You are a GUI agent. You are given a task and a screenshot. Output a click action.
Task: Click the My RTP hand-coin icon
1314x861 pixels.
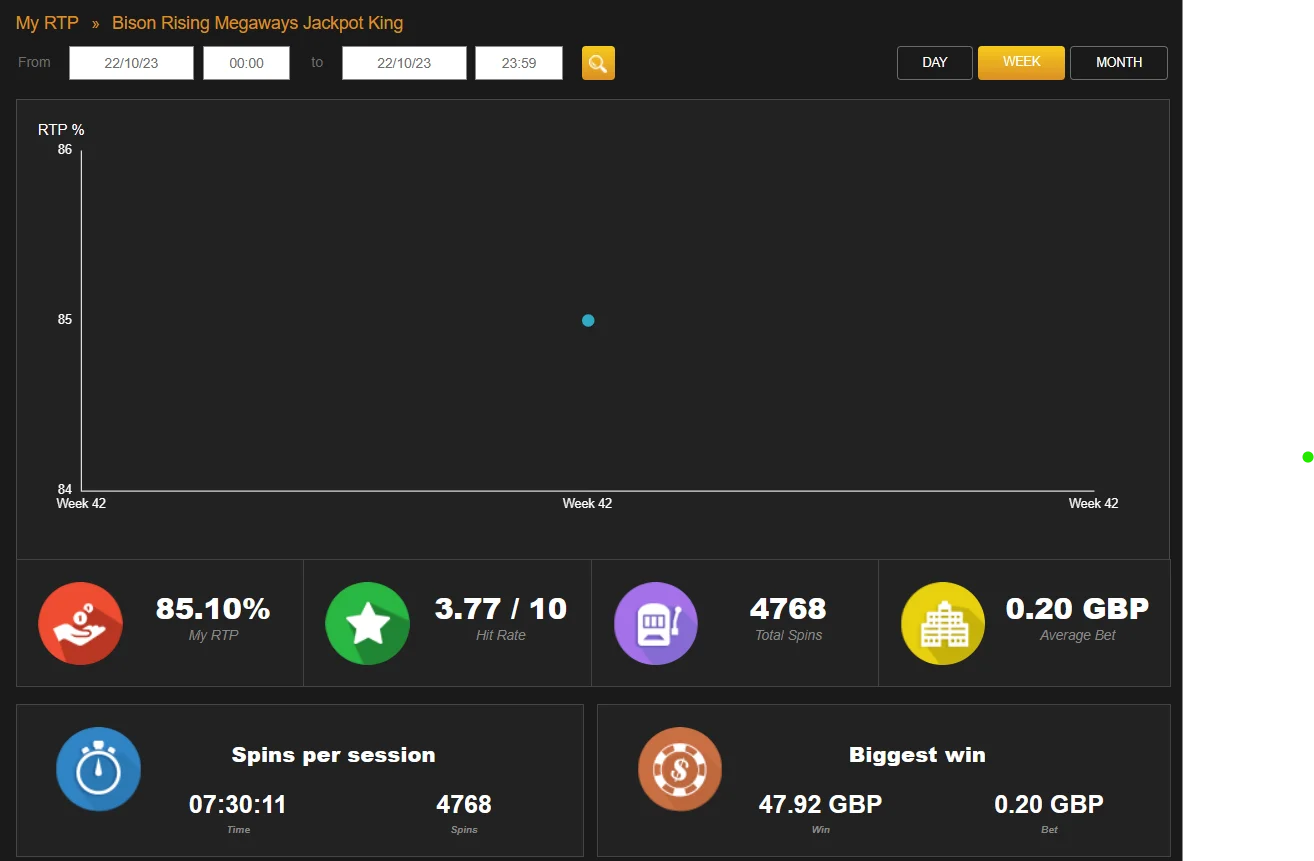pyautogui.click(x=80, y=623)
